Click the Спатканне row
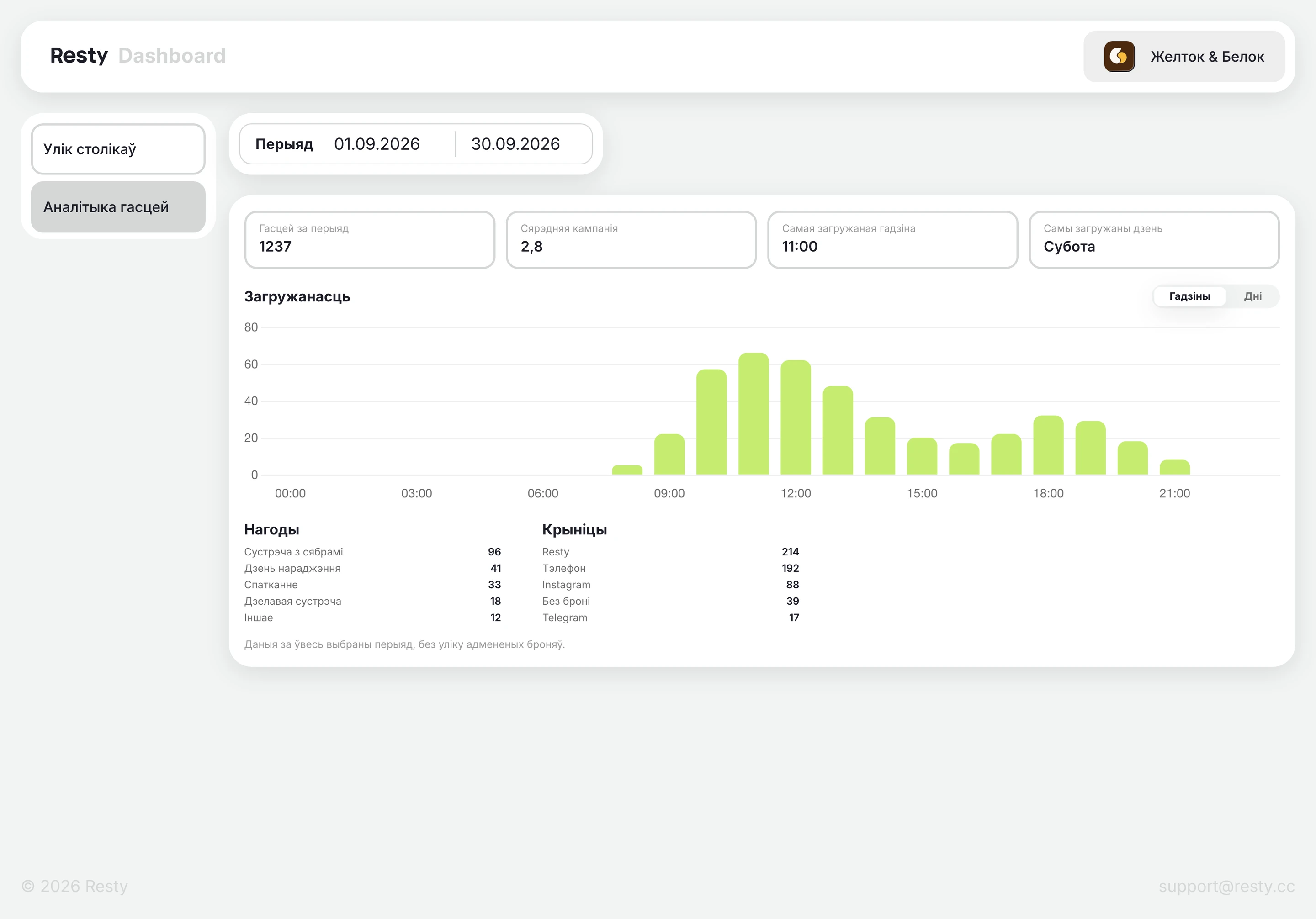This screenshot has height=919, width=1316. (372, 585)
